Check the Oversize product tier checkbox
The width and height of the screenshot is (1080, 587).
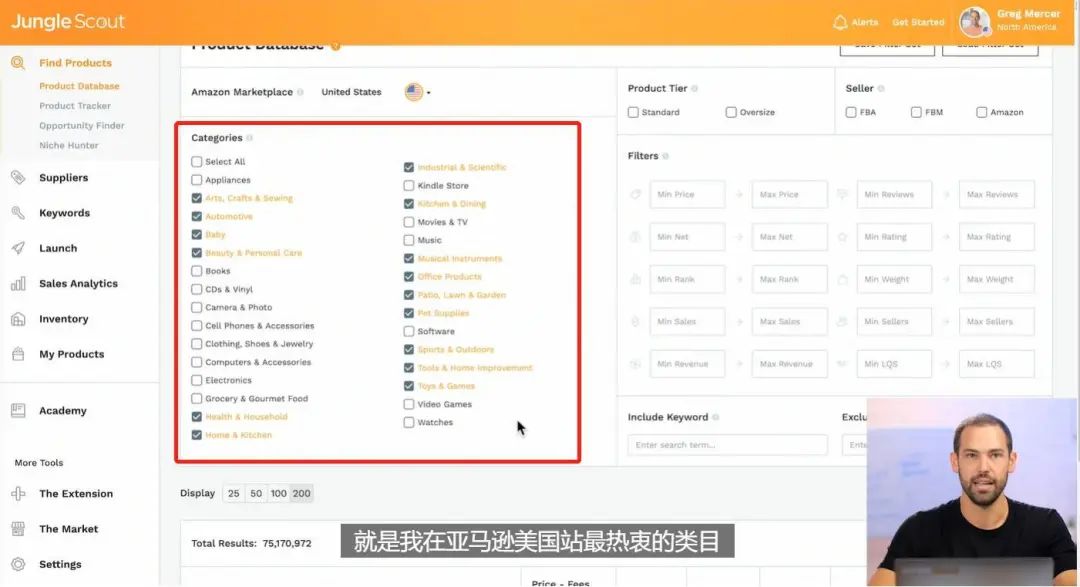[x=731, y=112]
